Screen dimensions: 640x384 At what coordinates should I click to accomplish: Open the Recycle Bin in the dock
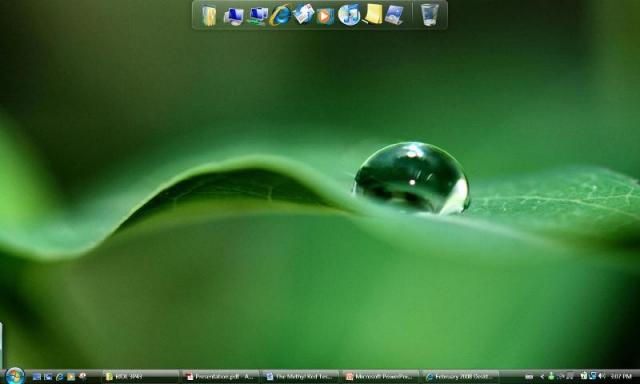pos(429,15)
